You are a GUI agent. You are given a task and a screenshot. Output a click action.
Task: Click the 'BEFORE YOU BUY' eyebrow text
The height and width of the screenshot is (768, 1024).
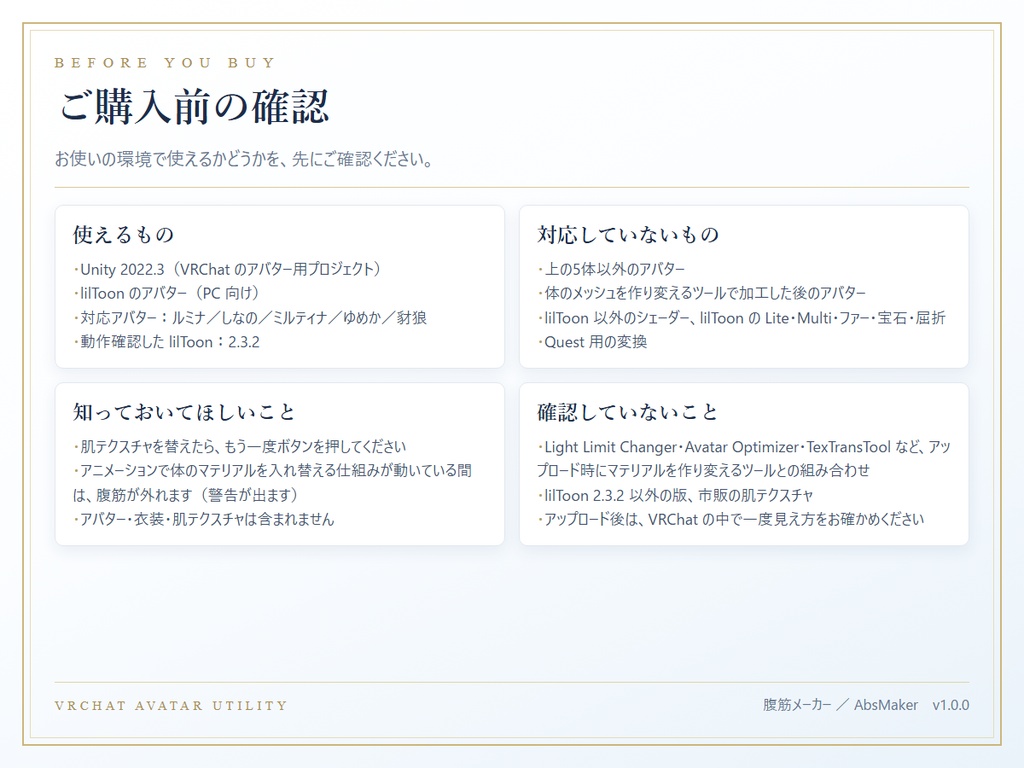pyautogui.click(x=165, y=63)
